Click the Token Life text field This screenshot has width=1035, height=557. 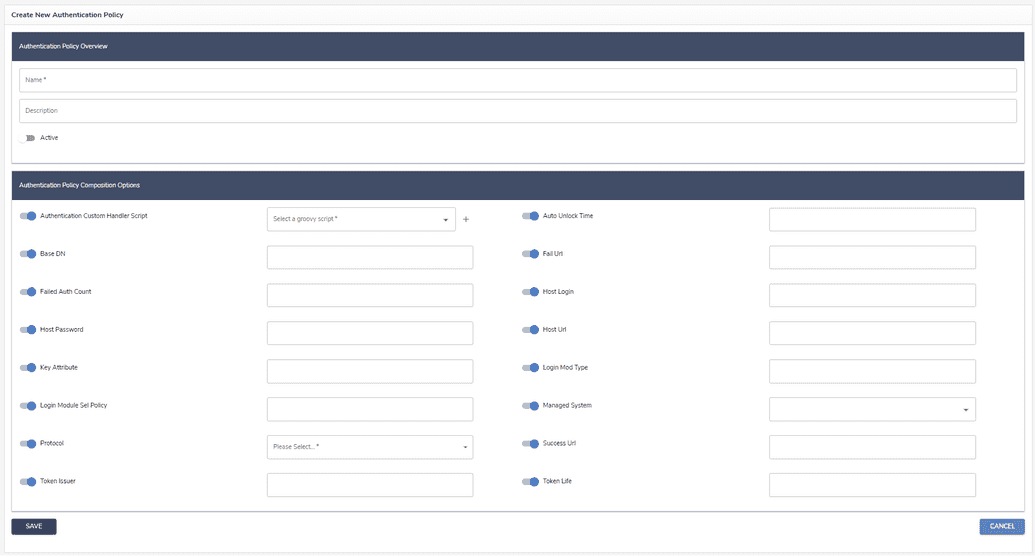872,485
